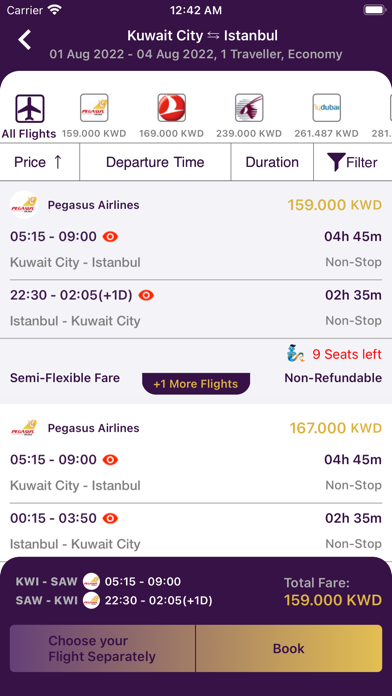
Task: Choose your Flight Separately
Action: pos(102,649)
